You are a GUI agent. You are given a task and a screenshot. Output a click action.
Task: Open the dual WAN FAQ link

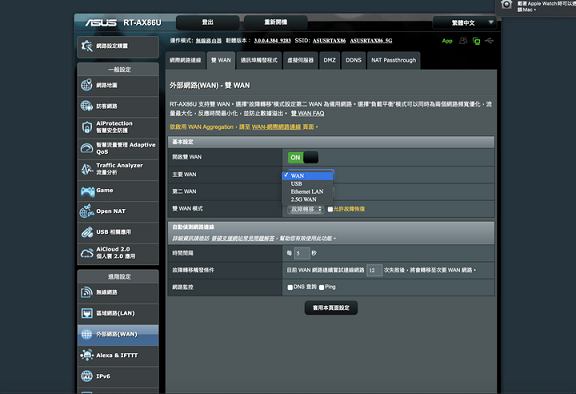307,113
